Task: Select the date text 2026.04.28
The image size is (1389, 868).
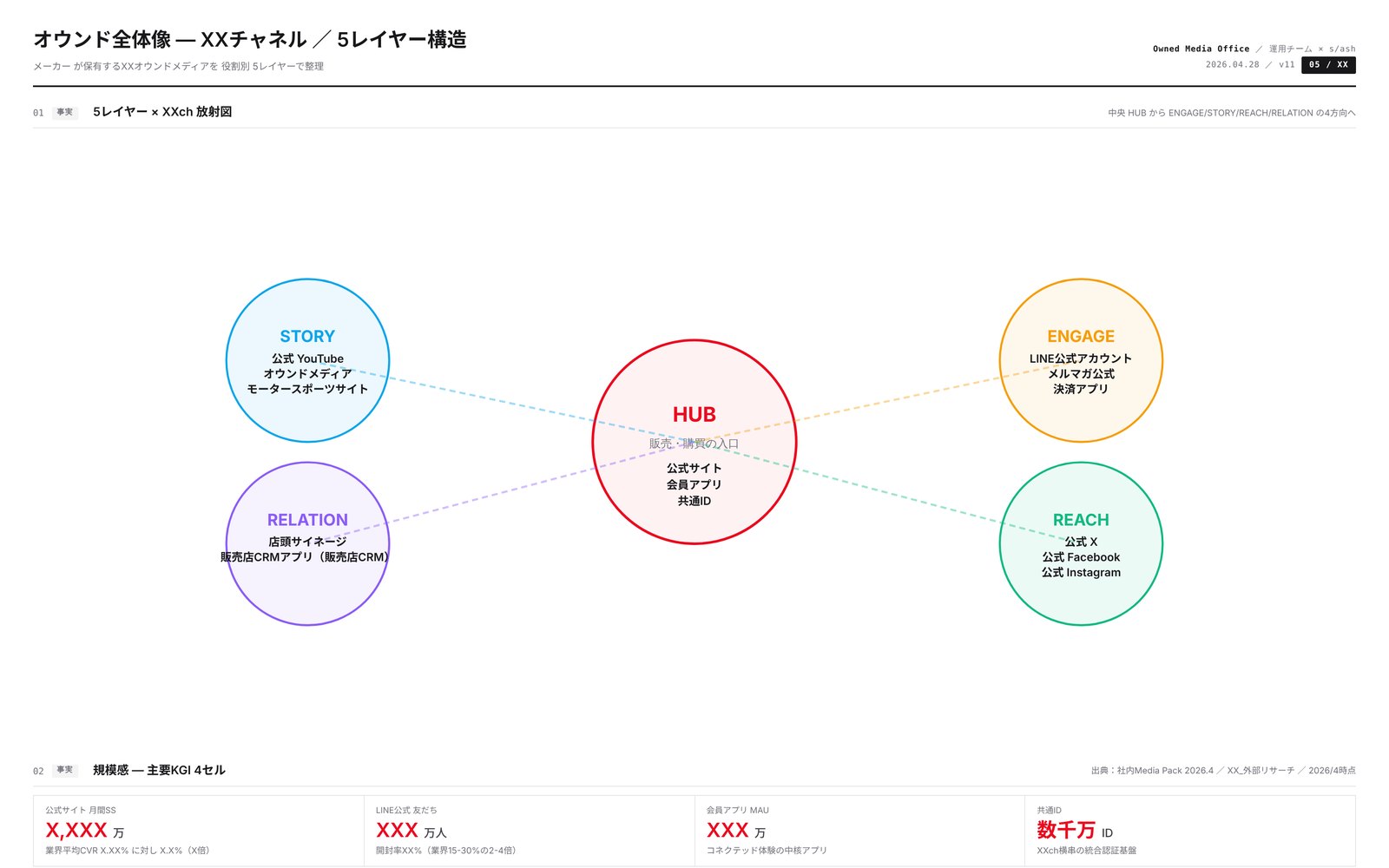Action: [1232, 64]
